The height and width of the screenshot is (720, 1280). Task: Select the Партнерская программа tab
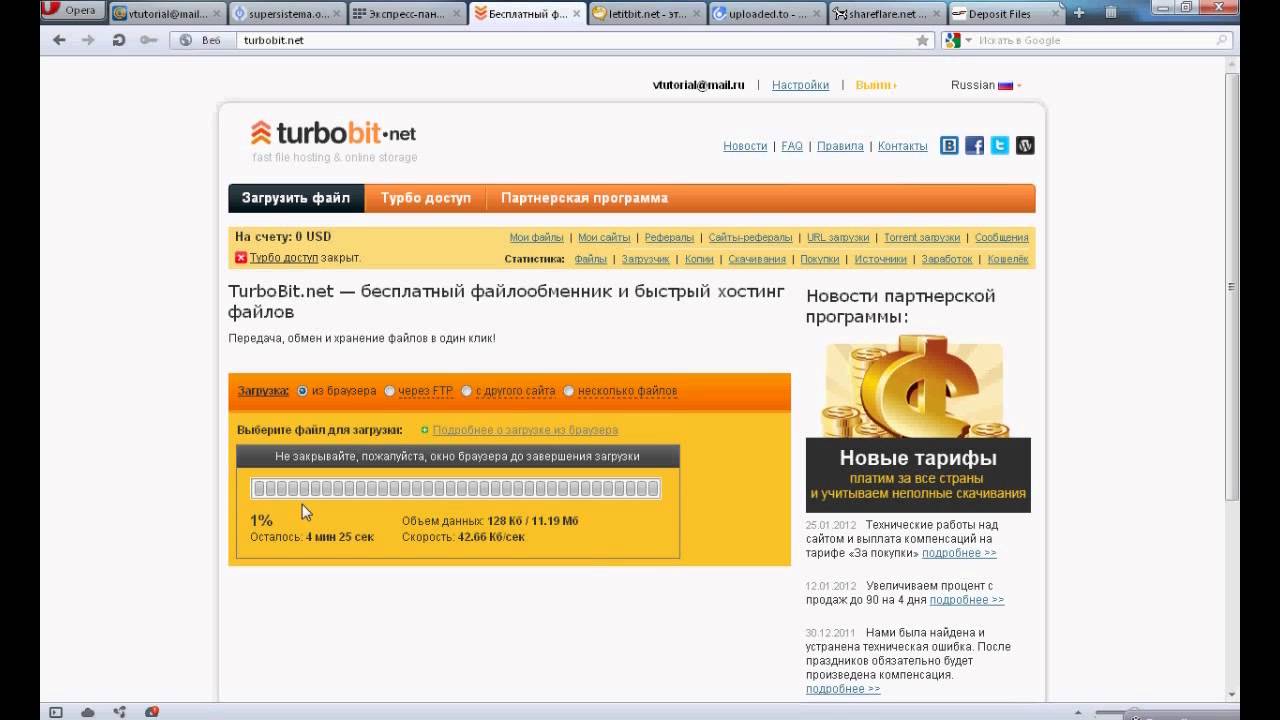[584, 198]
